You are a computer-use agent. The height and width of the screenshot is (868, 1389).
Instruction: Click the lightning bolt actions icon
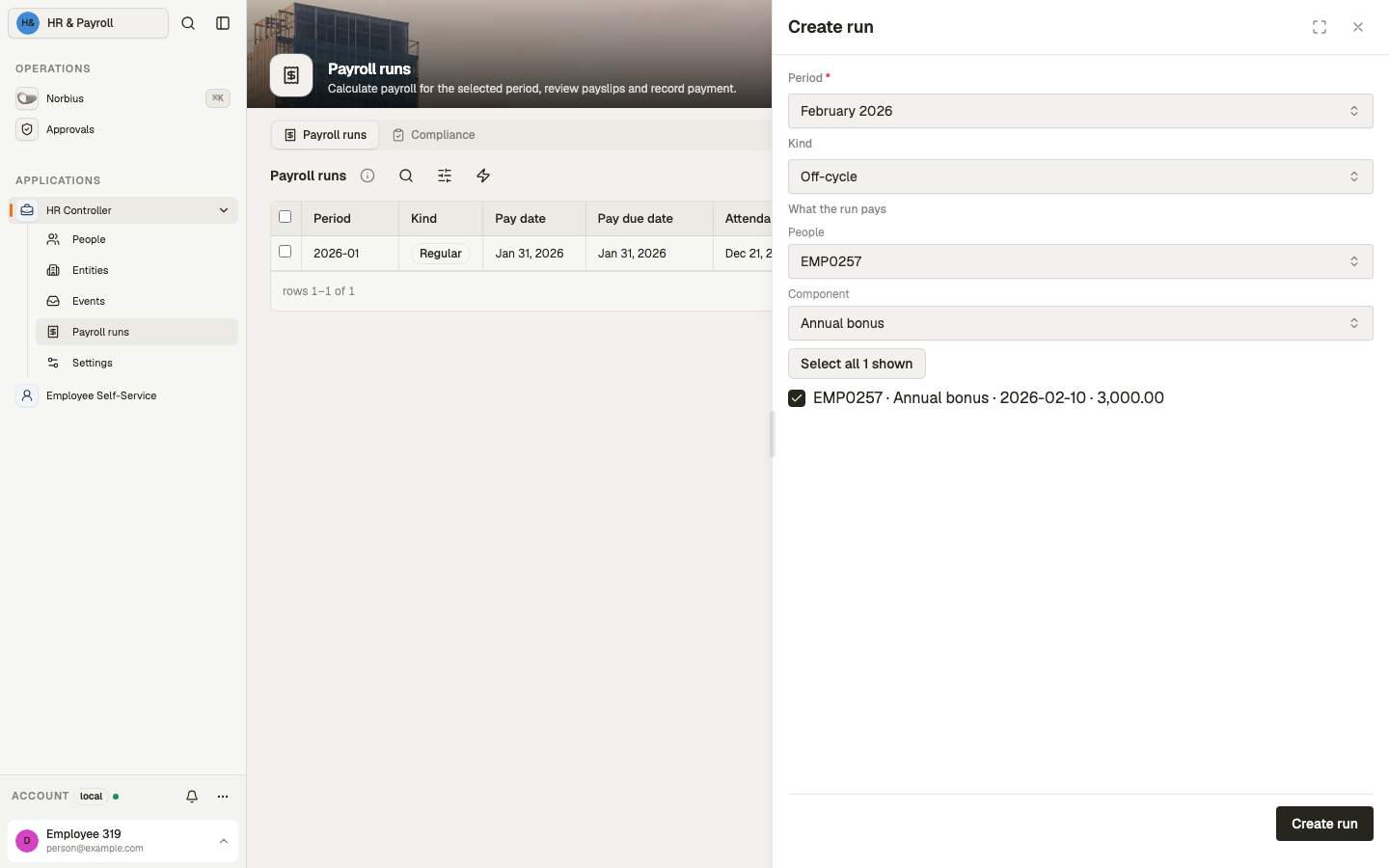(483, 176)
